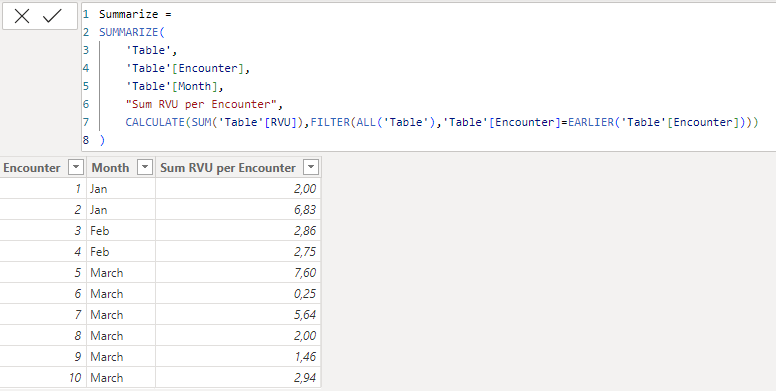Click the 'Table'[Encounter] argument in line 4
Screen dimensions: 776x391
[x=188, y=68]
